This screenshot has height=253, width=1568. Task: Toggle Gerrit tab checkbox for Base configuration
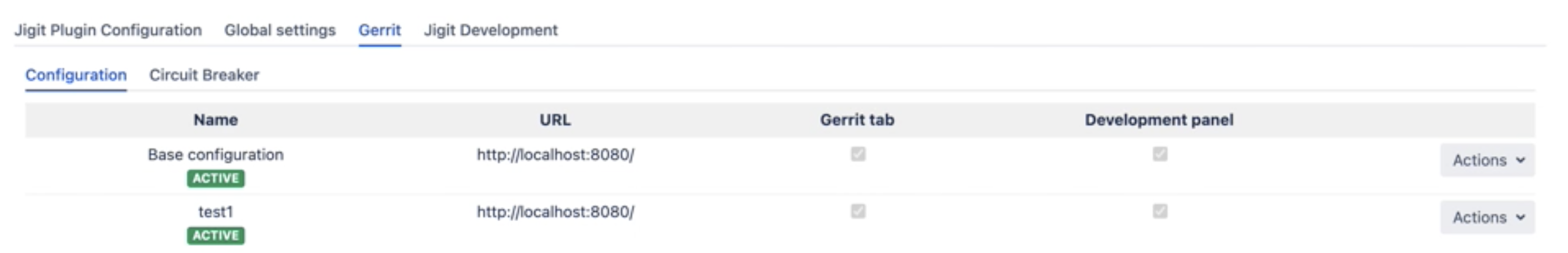(x=858, y=153)
